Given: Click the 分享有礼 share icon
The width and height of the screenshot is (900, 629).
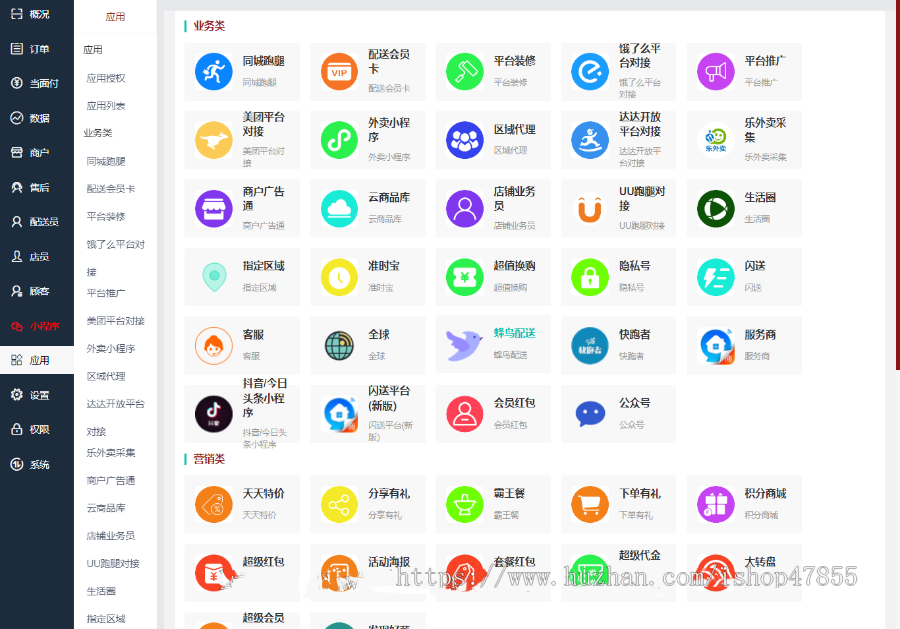Looking at the screenshot, I should 339,504.
